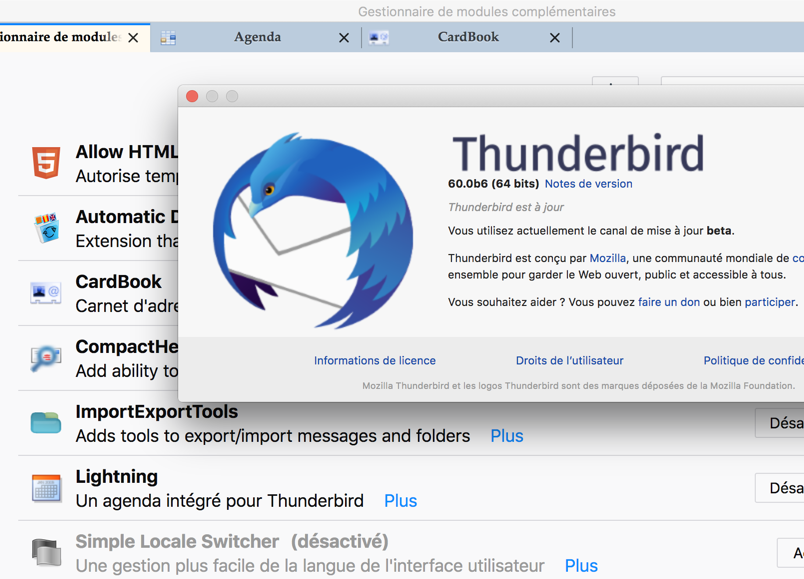Click the Agenda tab's calendar icon
This screenshot has width=804, height=579.
tap(168, 38)
